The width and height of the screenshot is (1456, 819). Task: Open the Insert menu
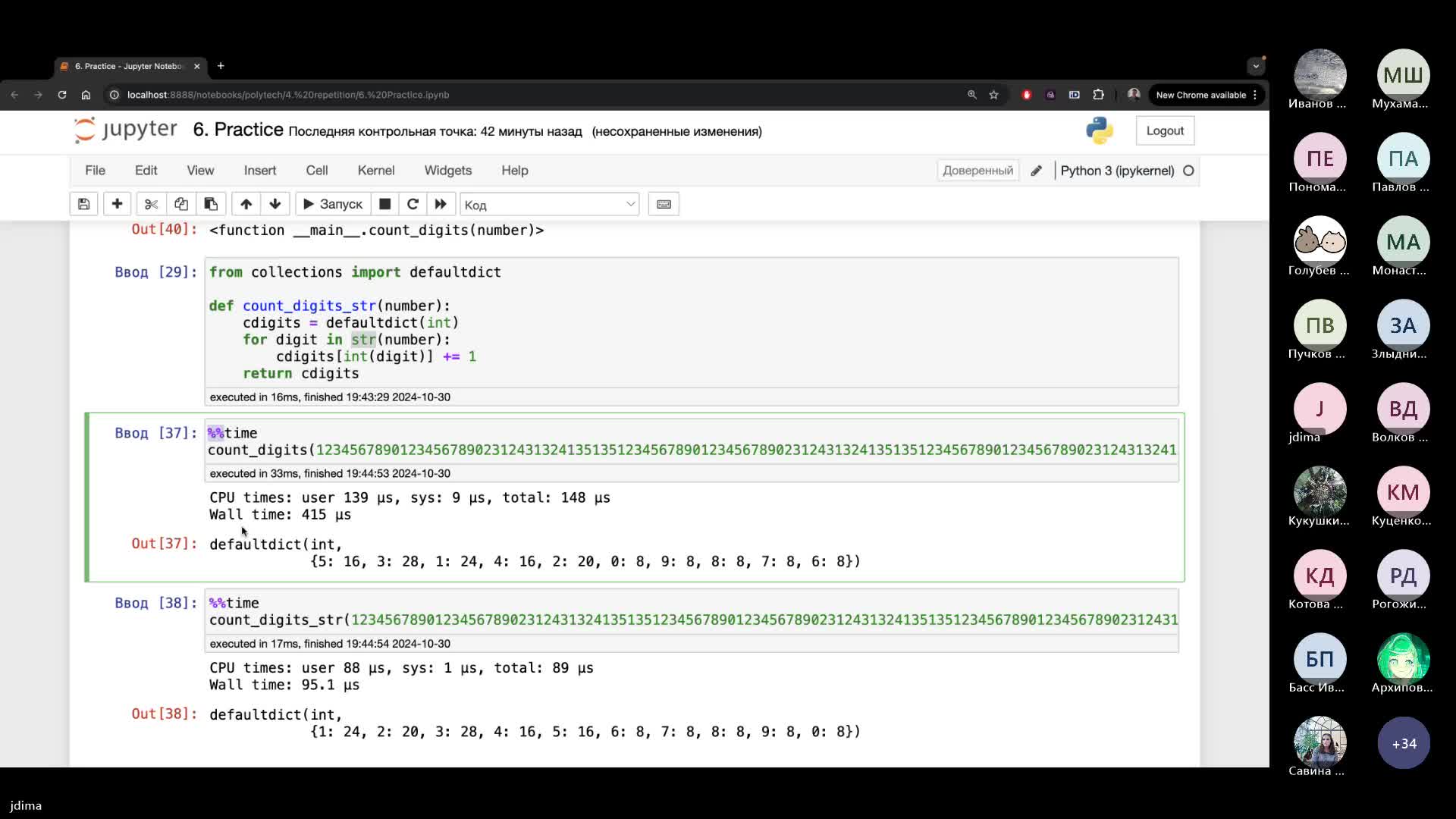tap(260, 171)
